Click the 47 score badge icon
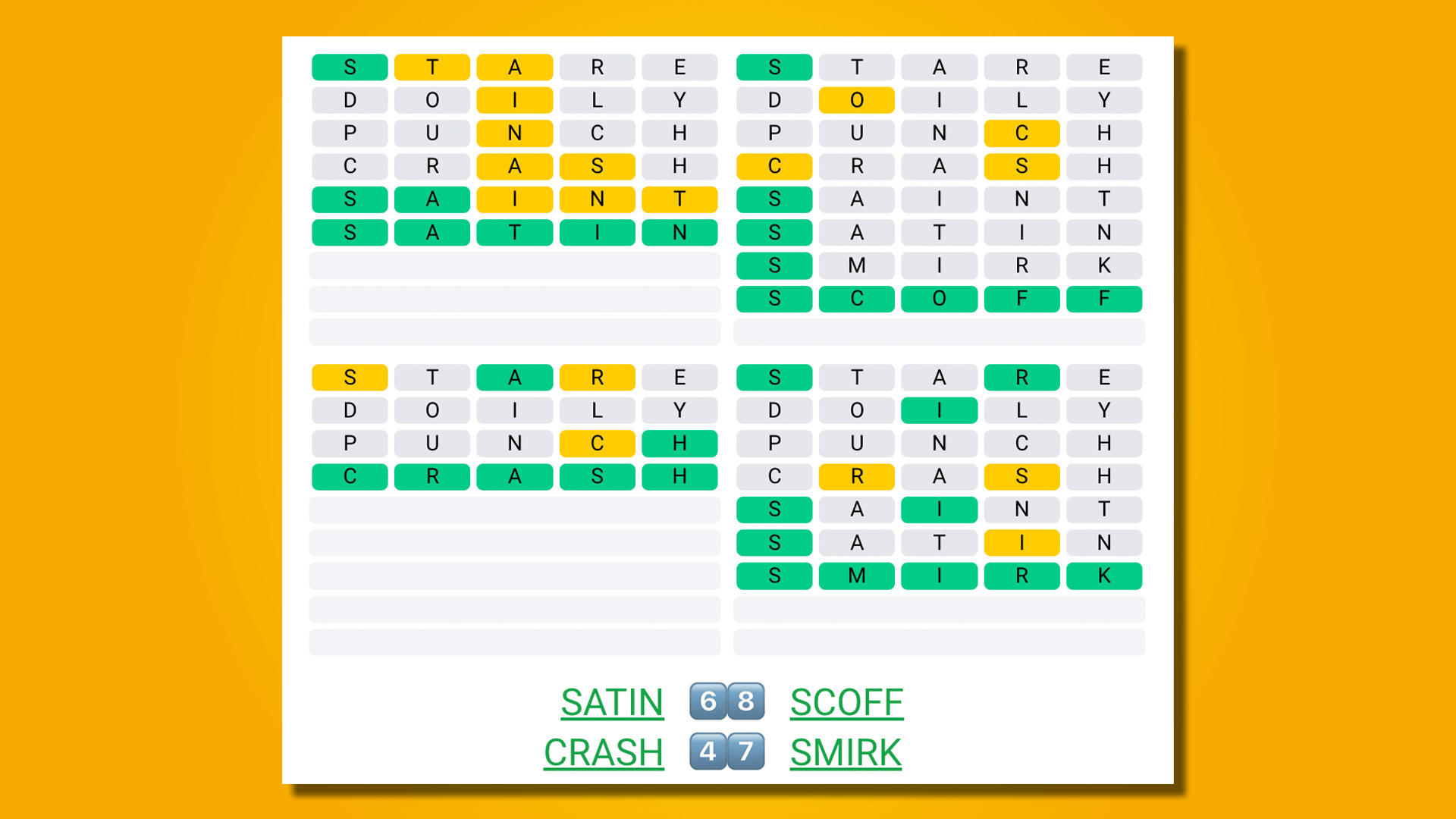Viewport: 1456px width, 819px height. pos(729,752)
